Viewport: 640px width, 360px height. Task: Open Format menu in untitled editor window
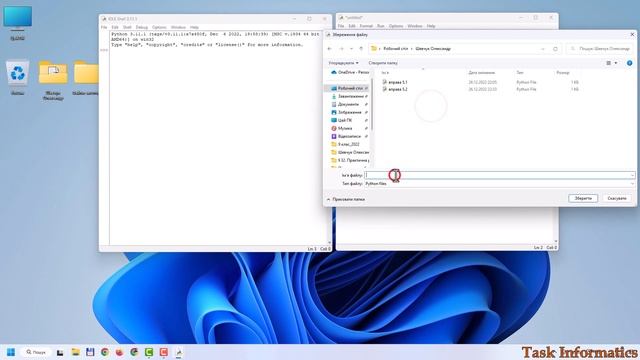pyautogui.click(x=366, y=26)
